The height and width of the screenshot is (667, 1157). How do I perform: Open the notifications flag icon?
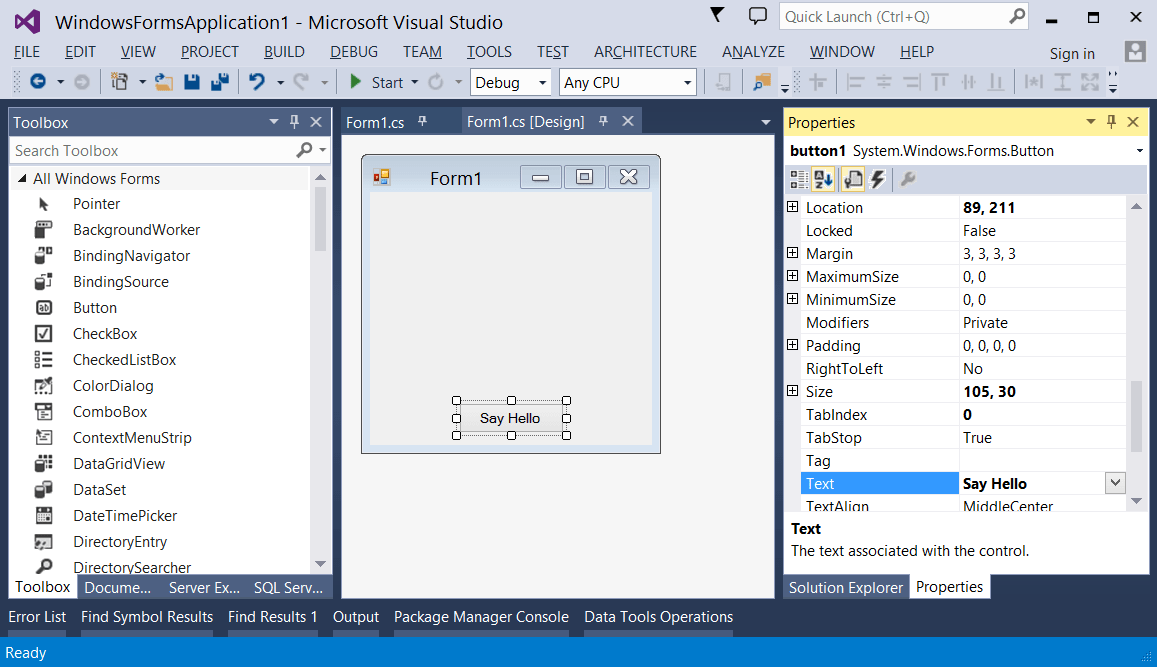click(717, 15)
